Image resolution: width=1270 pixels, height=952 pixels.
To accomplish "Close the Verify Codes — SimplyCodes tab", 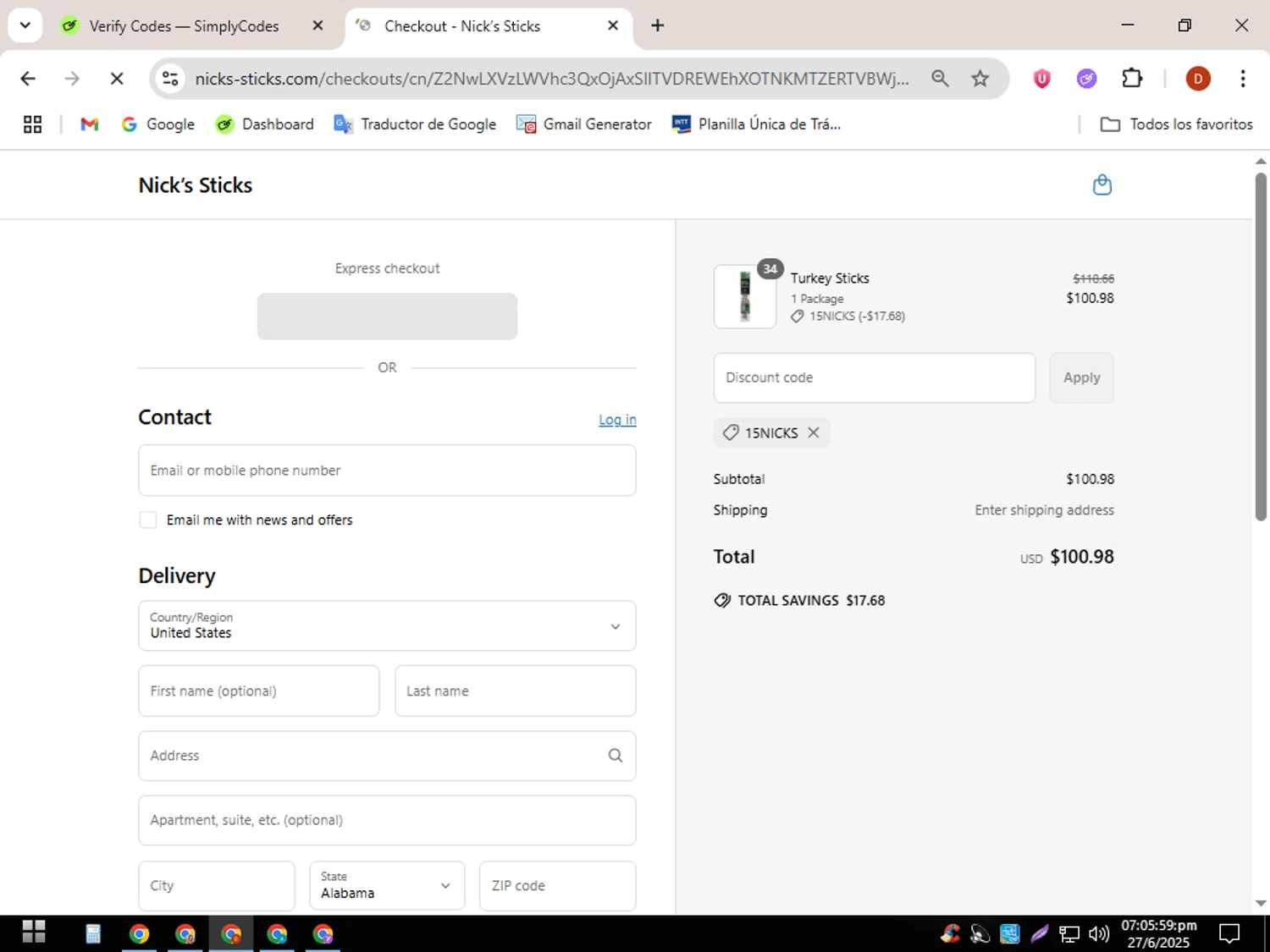I will pyautogui.click(x=317, y=25).
